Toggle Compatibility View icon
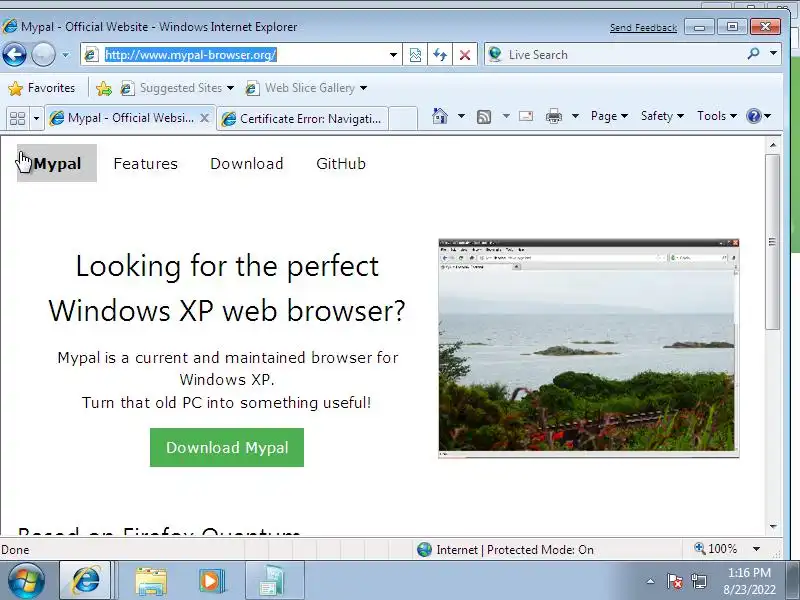 (x=415, y=55)
